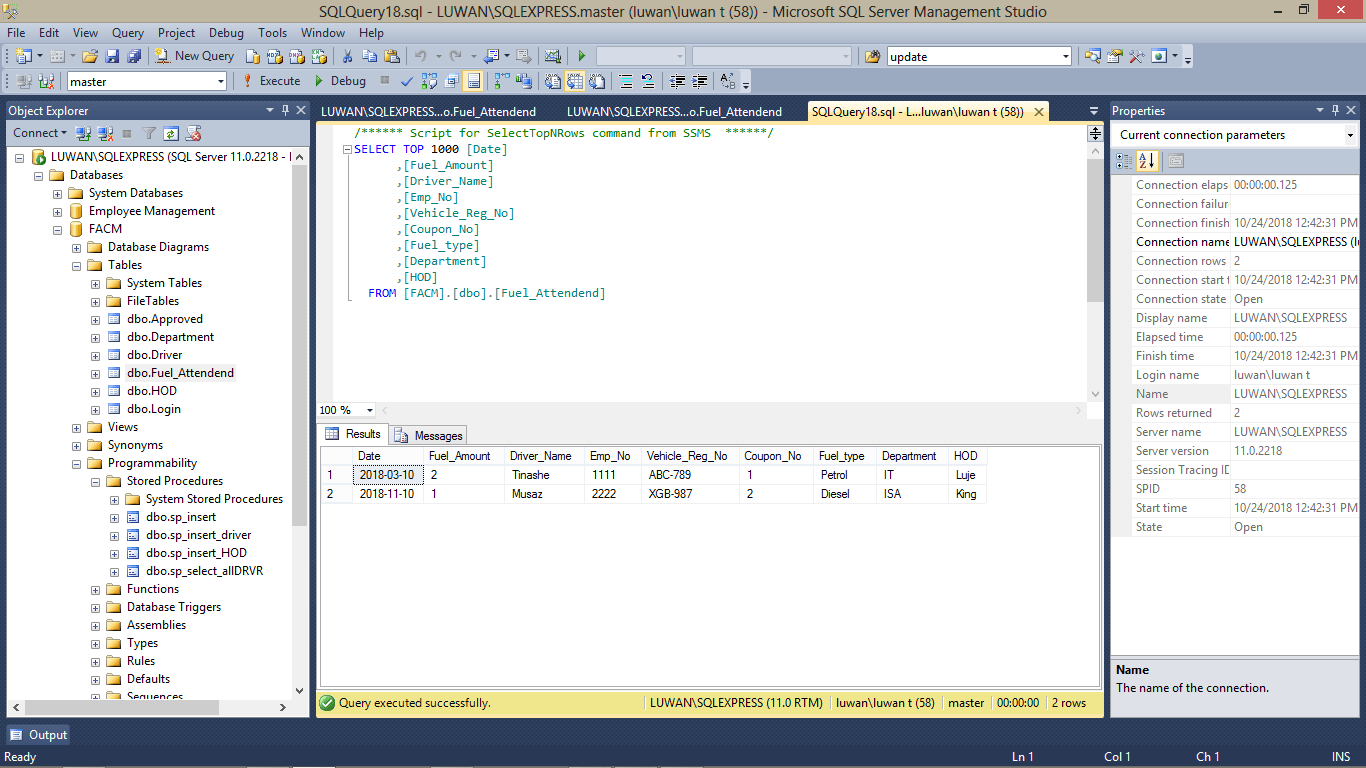Click the New Query button
Screen dimensions: 1366x768
click(x=195, y=56)
